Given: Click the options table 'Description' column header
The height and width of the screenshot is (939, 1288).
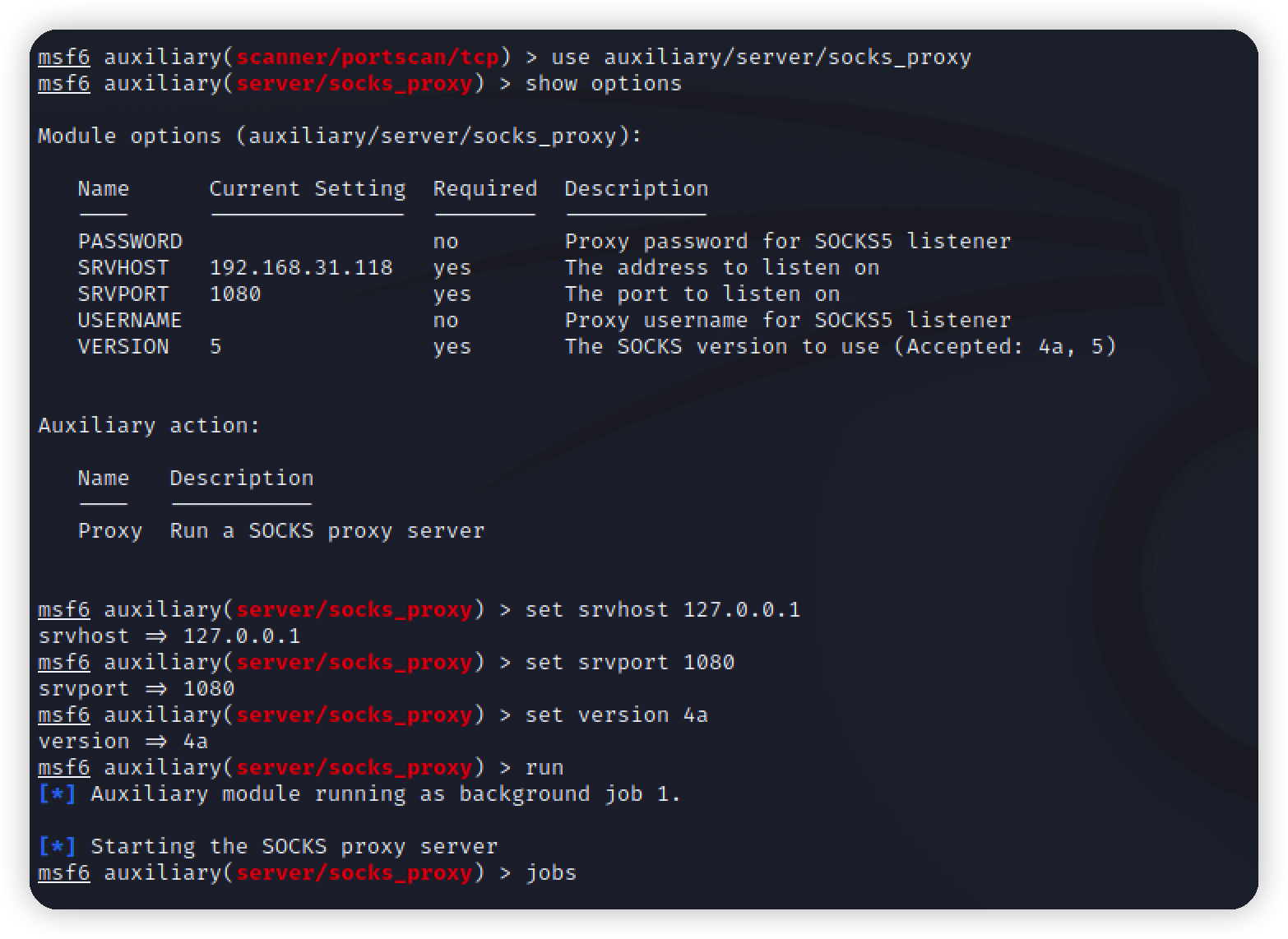Looking at the screenshot, I should tap(637, 189).
